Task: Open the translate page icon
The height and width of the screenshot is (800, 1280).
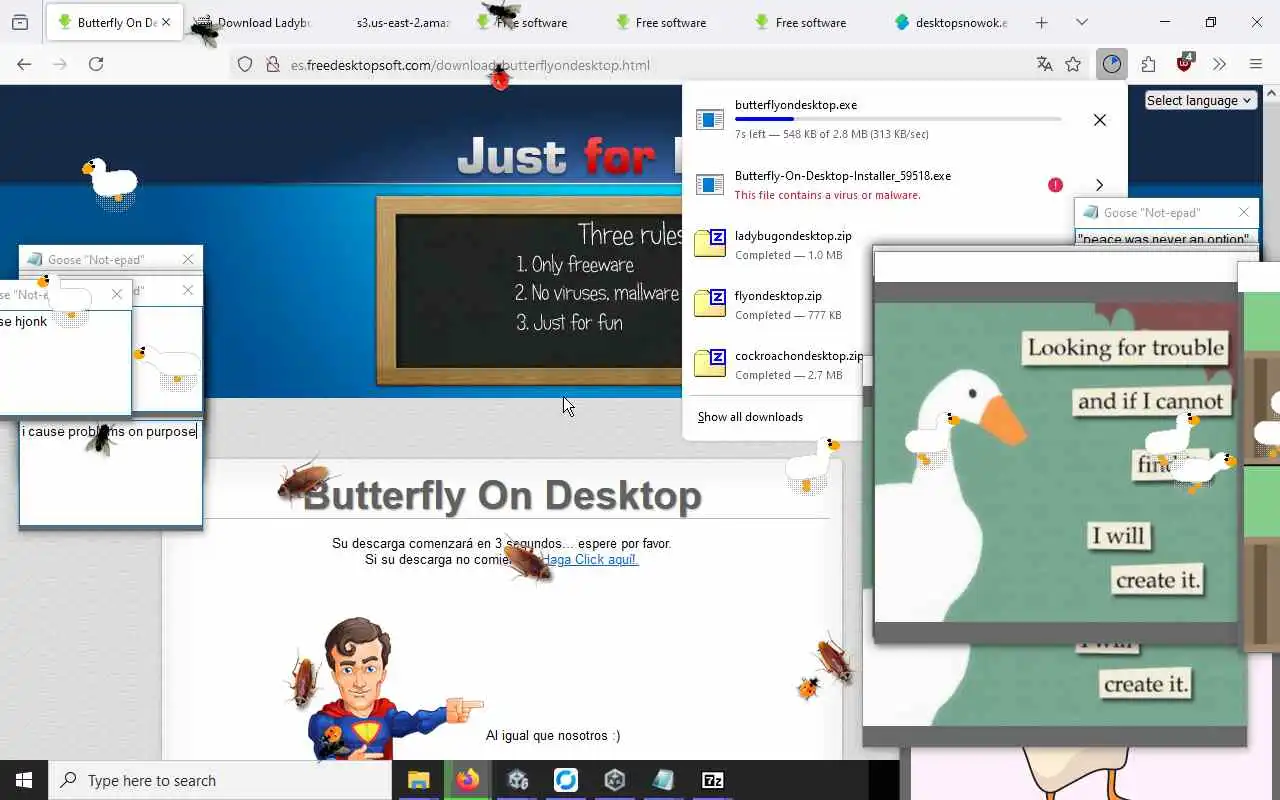Action: click(1044, 64)
